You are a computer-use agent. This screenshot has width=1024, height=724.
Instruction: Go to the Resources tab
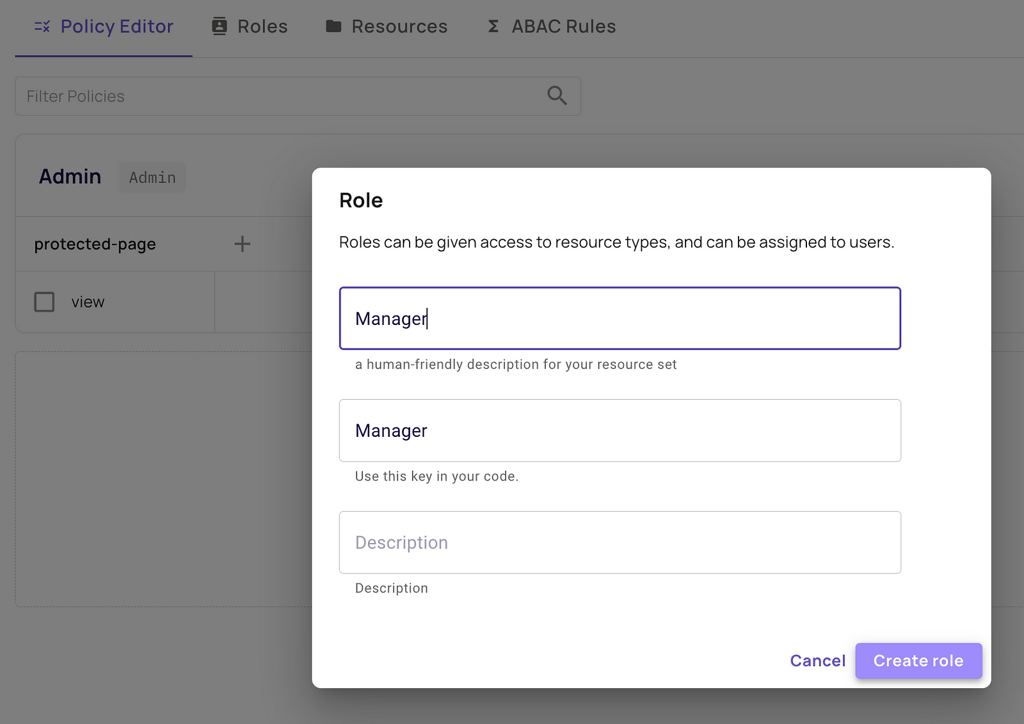(387, 26)
